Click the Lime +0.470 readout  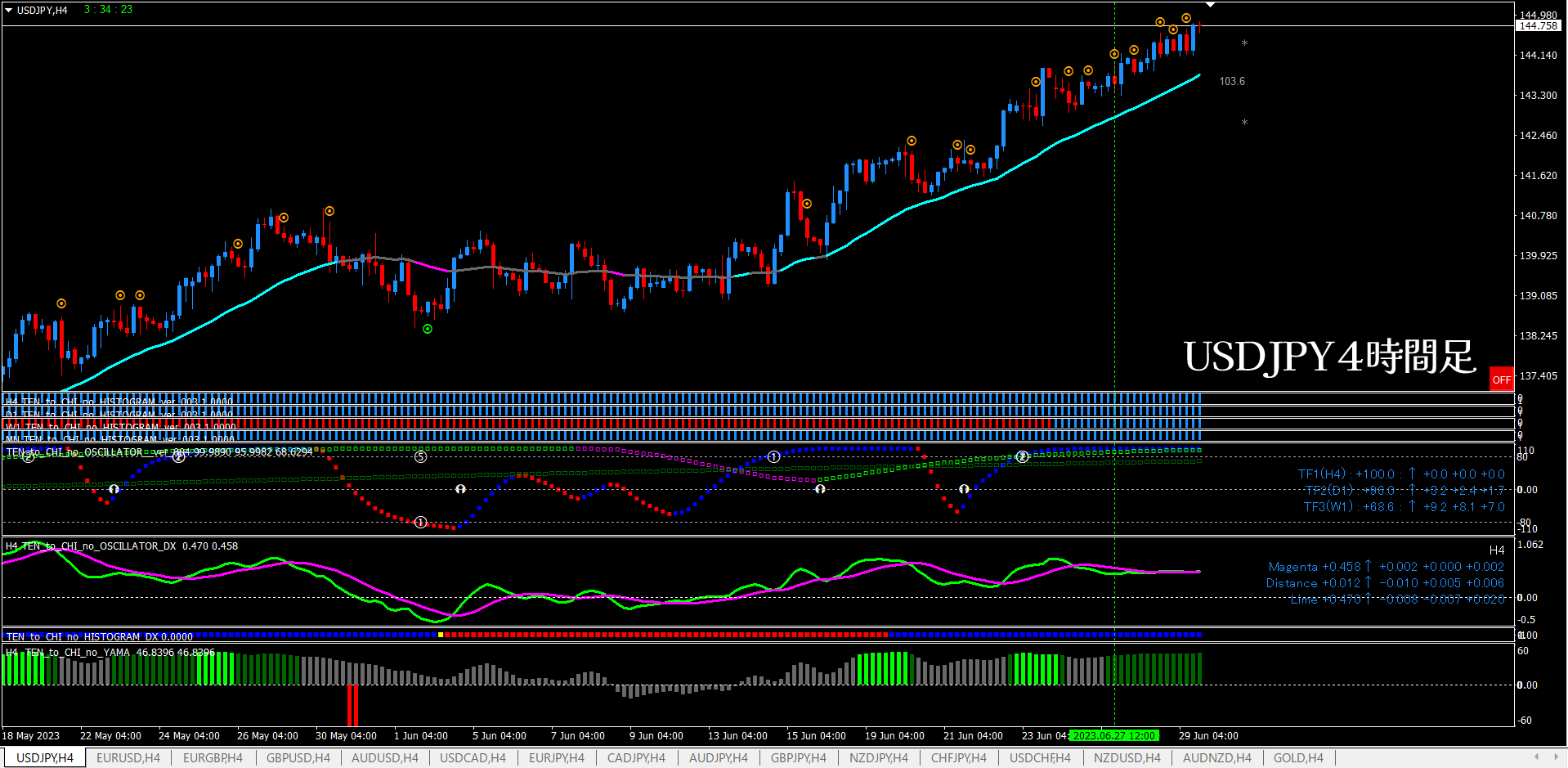click(x=1397, y=599)
